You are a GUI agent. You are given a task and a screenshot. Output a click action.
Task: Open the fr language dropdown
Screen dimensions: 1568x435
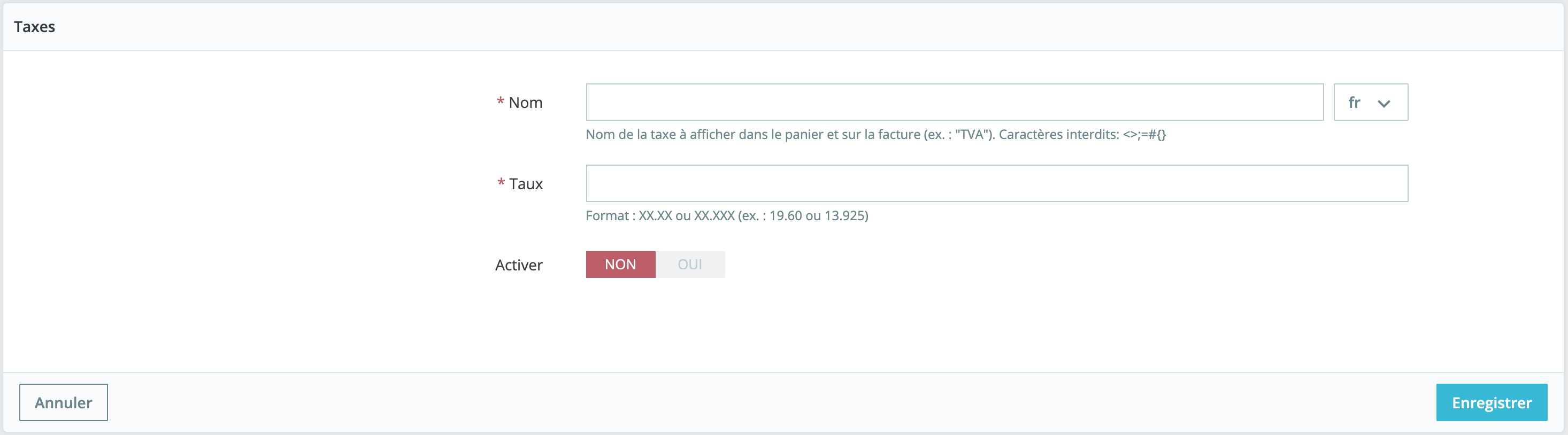click(x=1370, y=102)
